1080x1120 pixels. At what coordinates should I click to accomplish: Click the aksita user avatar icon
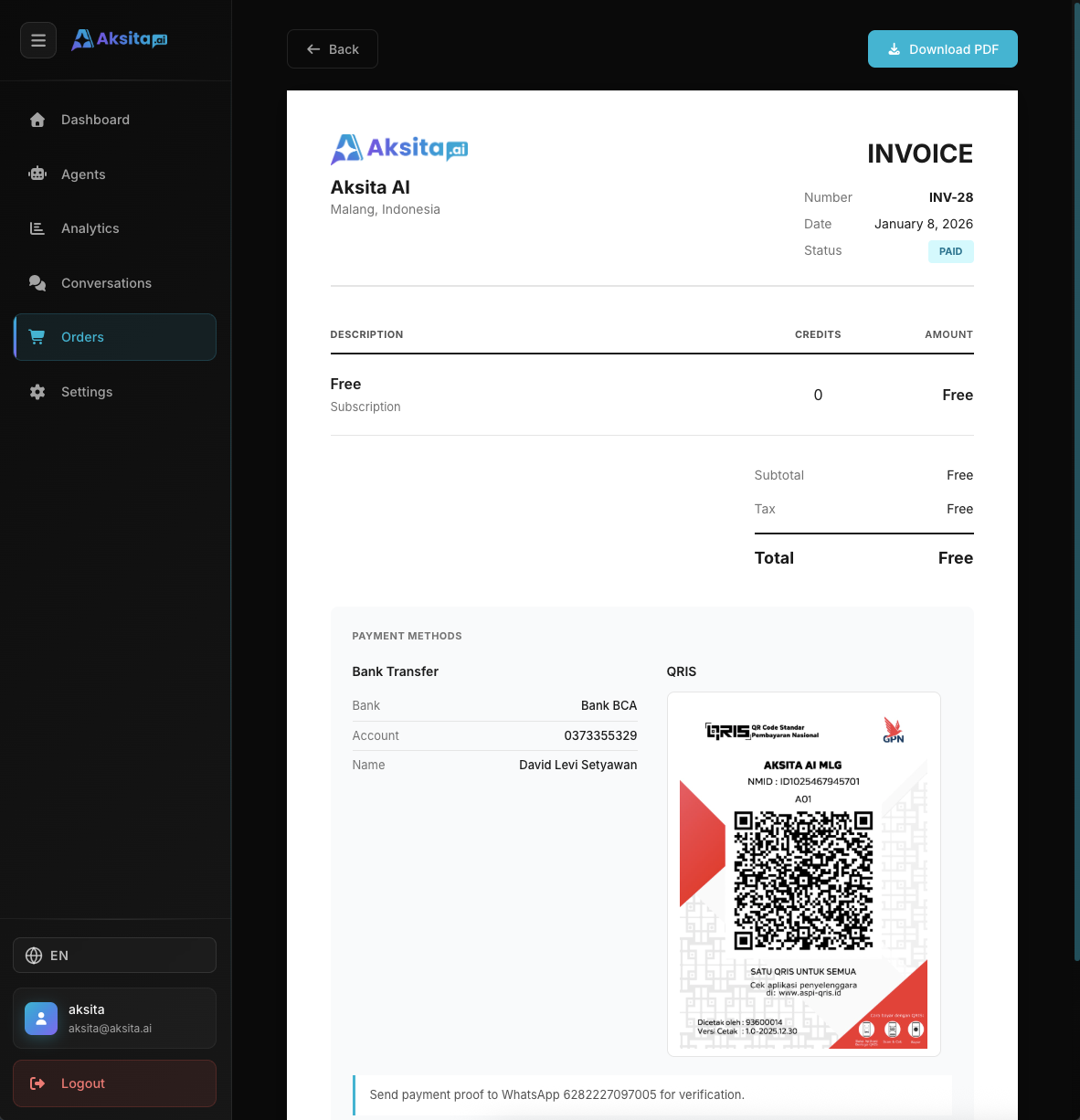(x=40, y=1018)
